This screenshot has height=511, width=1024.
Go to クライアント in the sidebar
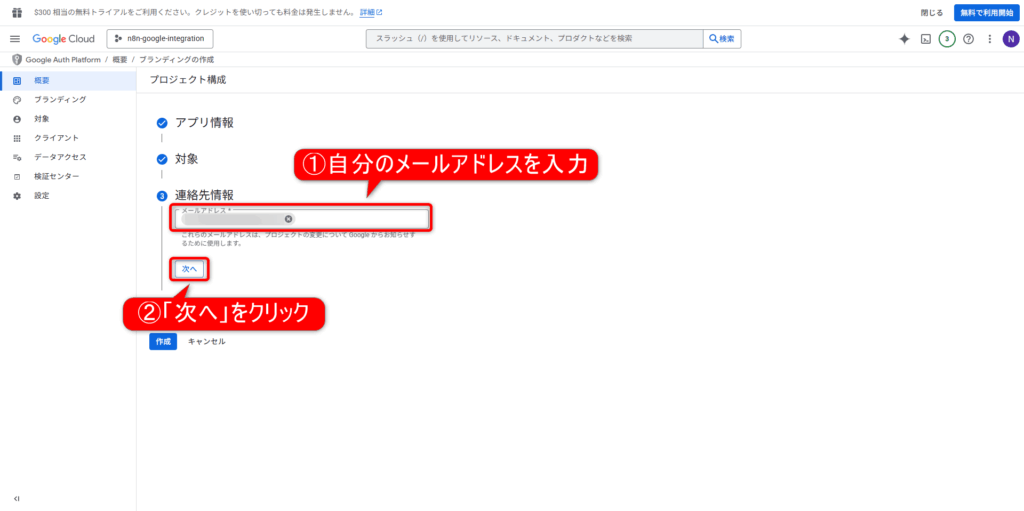(56, 138)
